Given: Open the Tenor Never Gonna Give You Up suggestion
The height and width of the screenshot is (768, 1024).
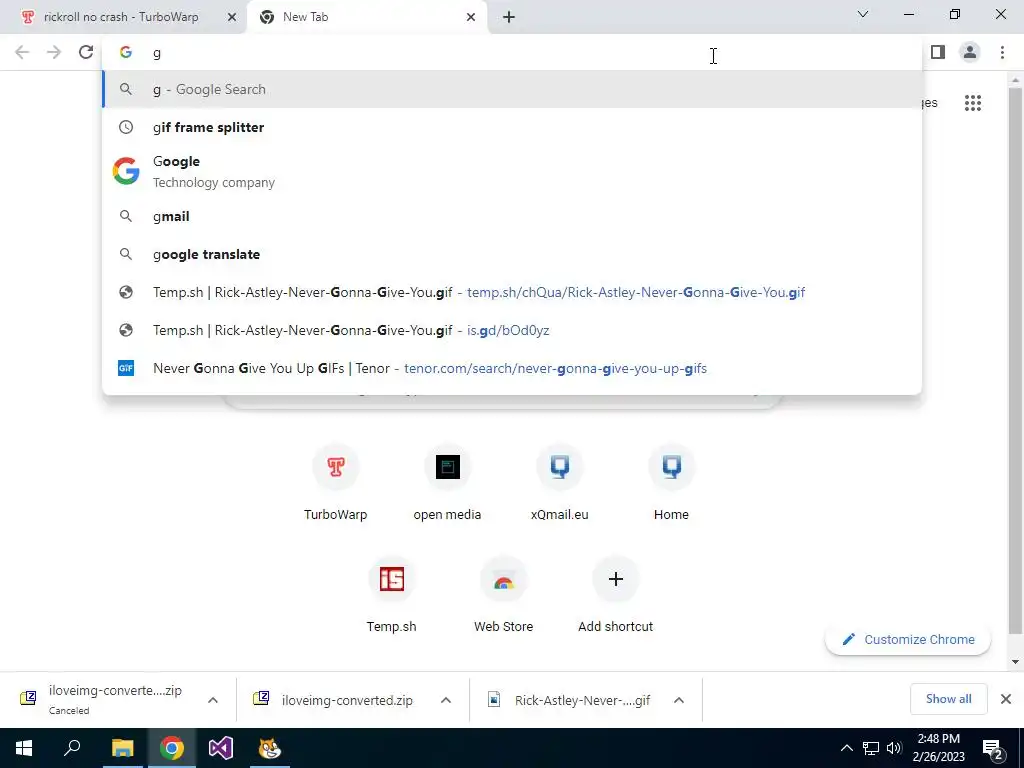Looking at the screenshot, I should [x=512, y=368].
